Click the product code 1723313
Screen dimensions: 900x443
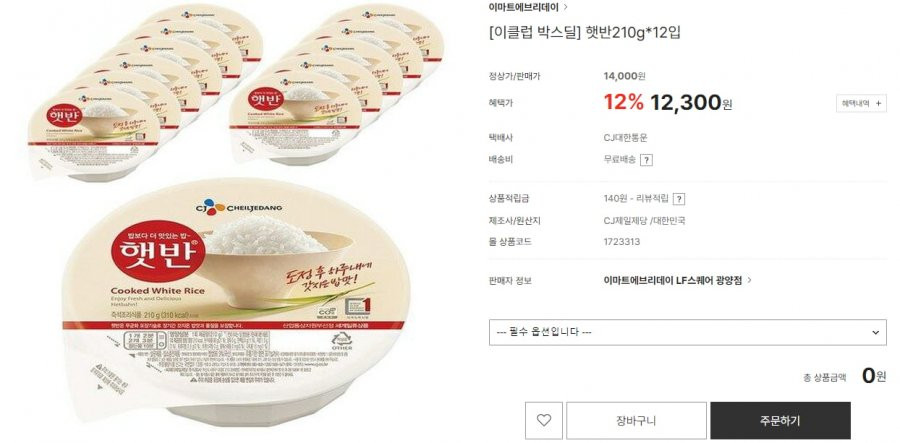(622, 242)
